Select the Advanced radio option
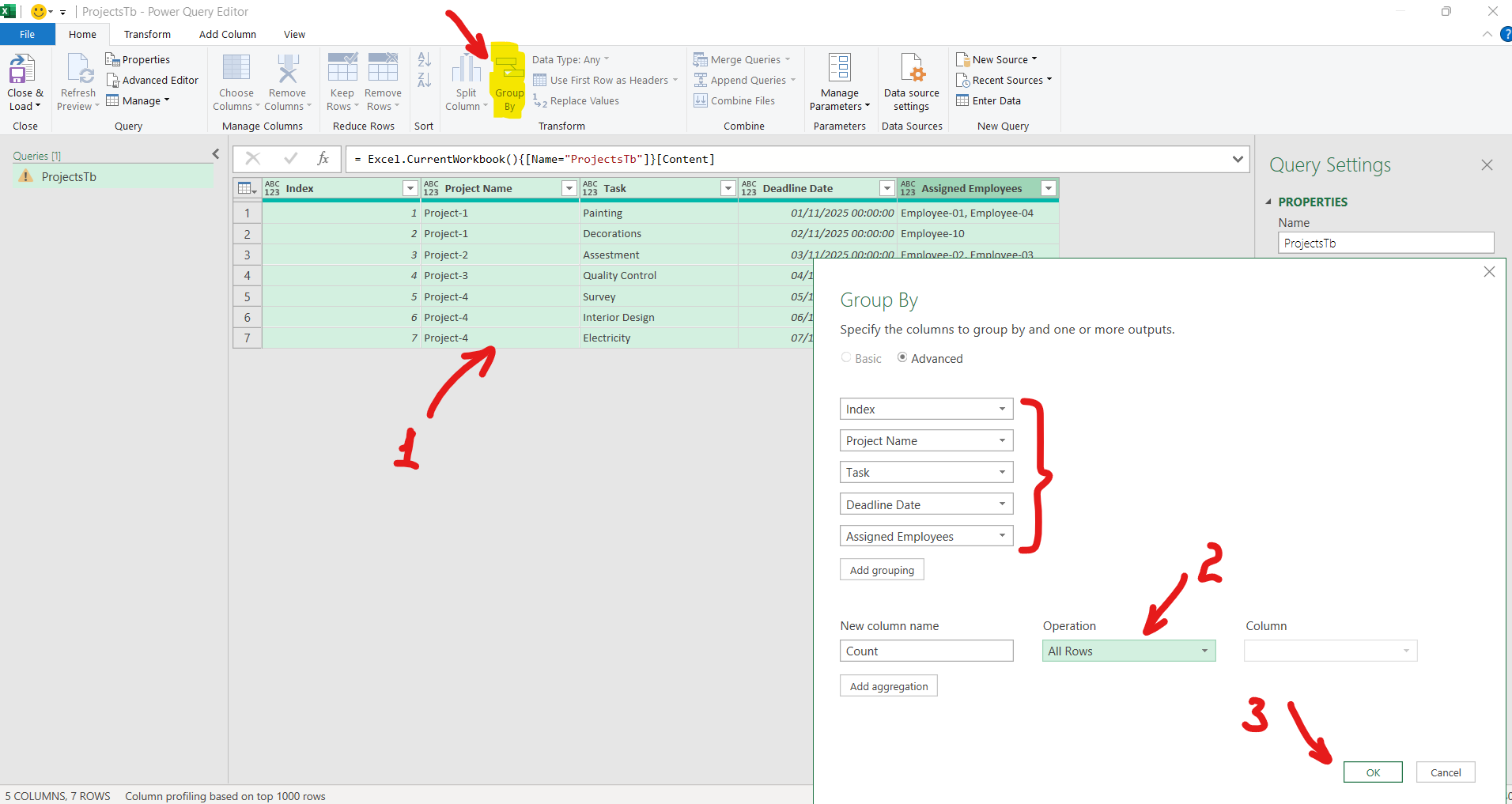The image size is (1512, 804). 902,358
